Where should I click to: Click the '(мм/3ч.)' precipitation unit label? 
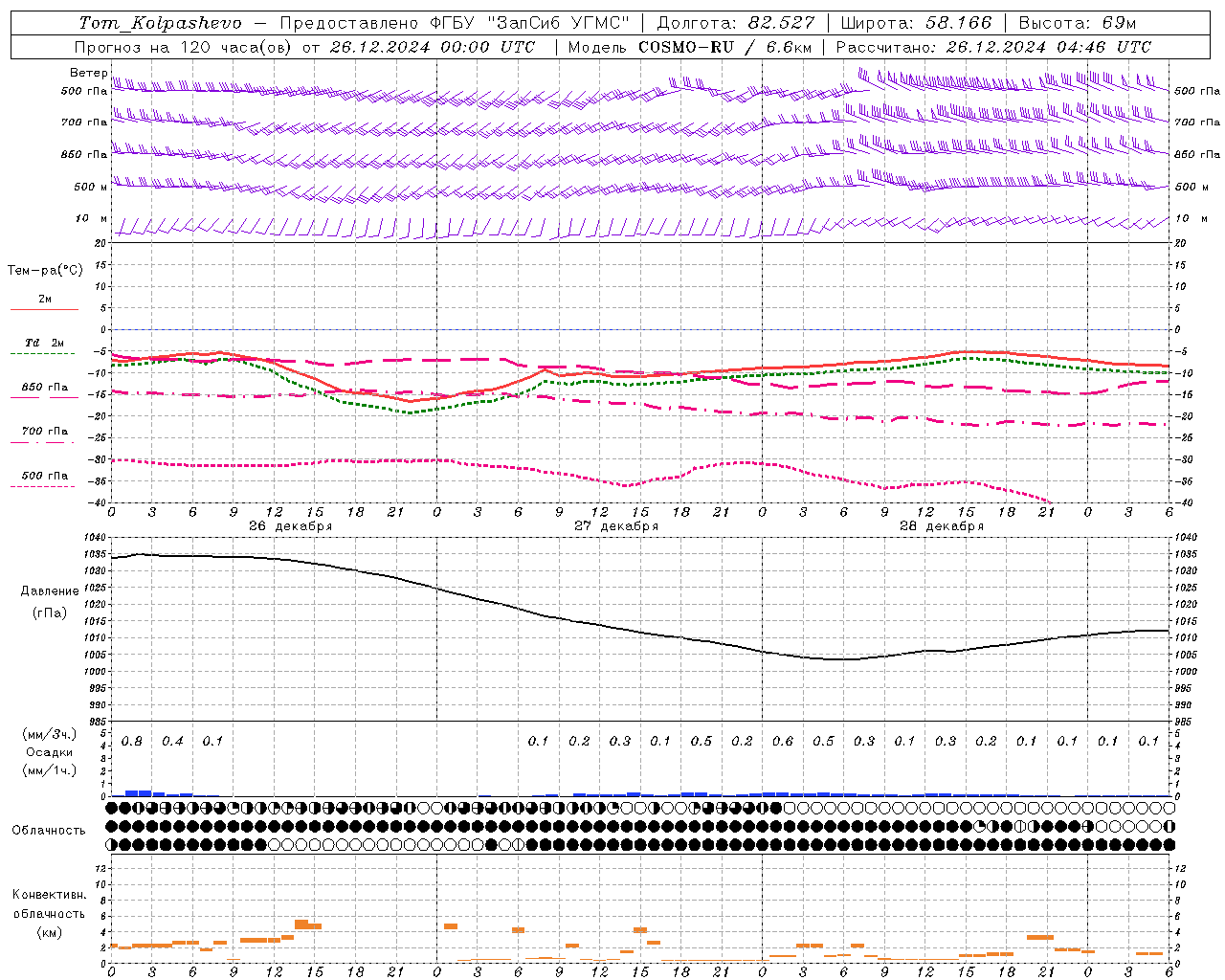click(x=49, y=734)
